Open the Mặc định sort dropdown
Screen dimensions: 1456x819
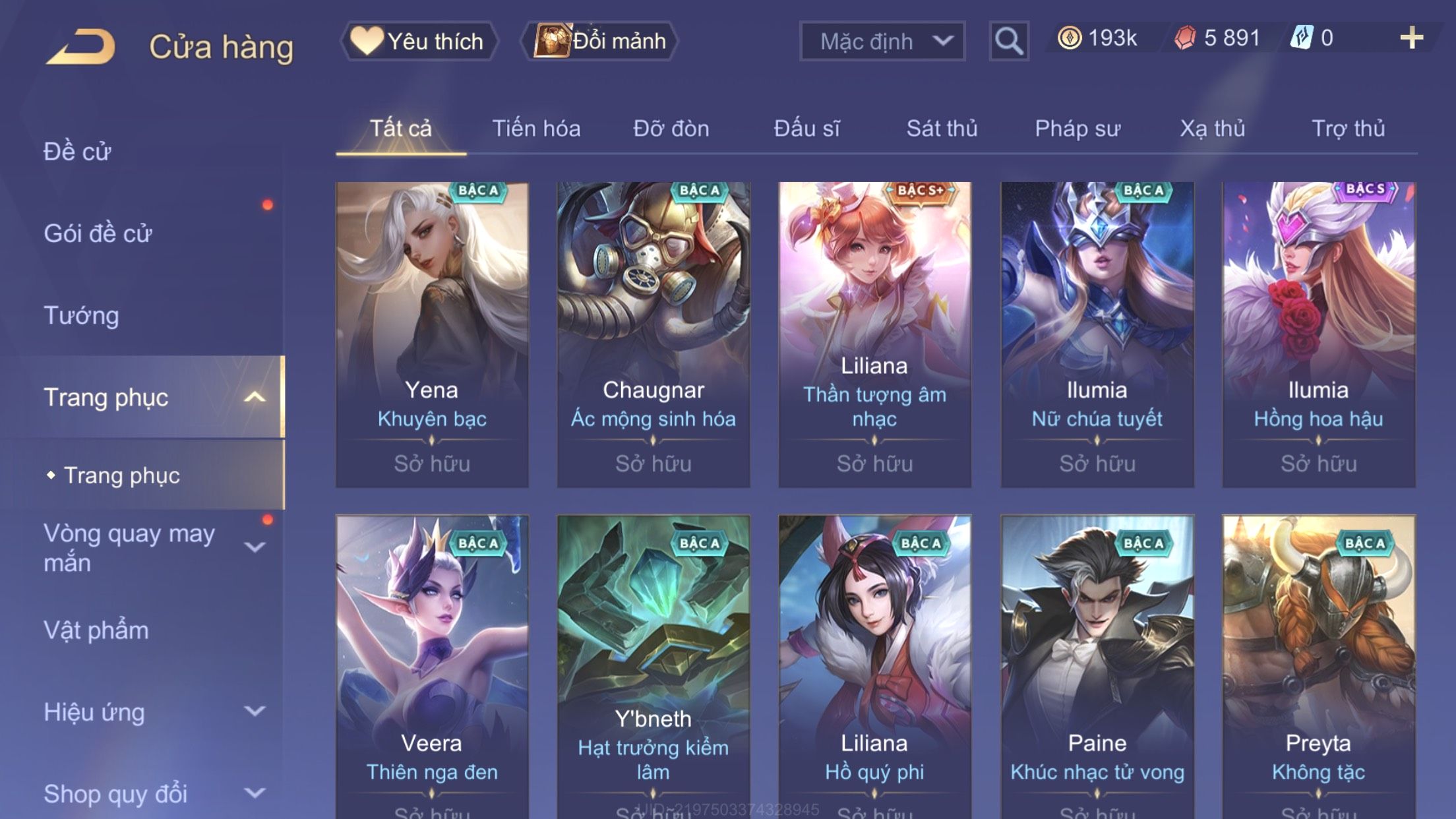click(x=882, y=41)
